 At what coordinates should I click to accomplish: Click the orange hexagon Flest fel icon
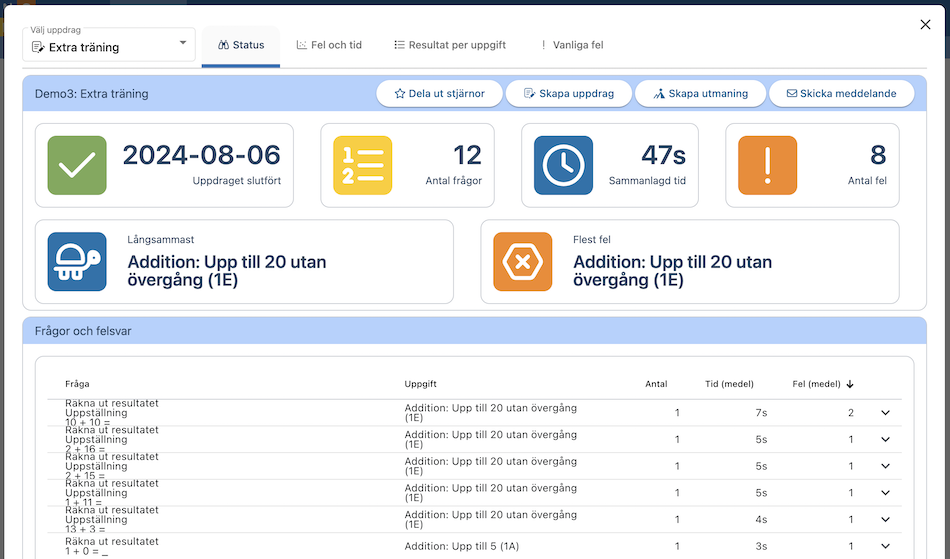(523, 262)
